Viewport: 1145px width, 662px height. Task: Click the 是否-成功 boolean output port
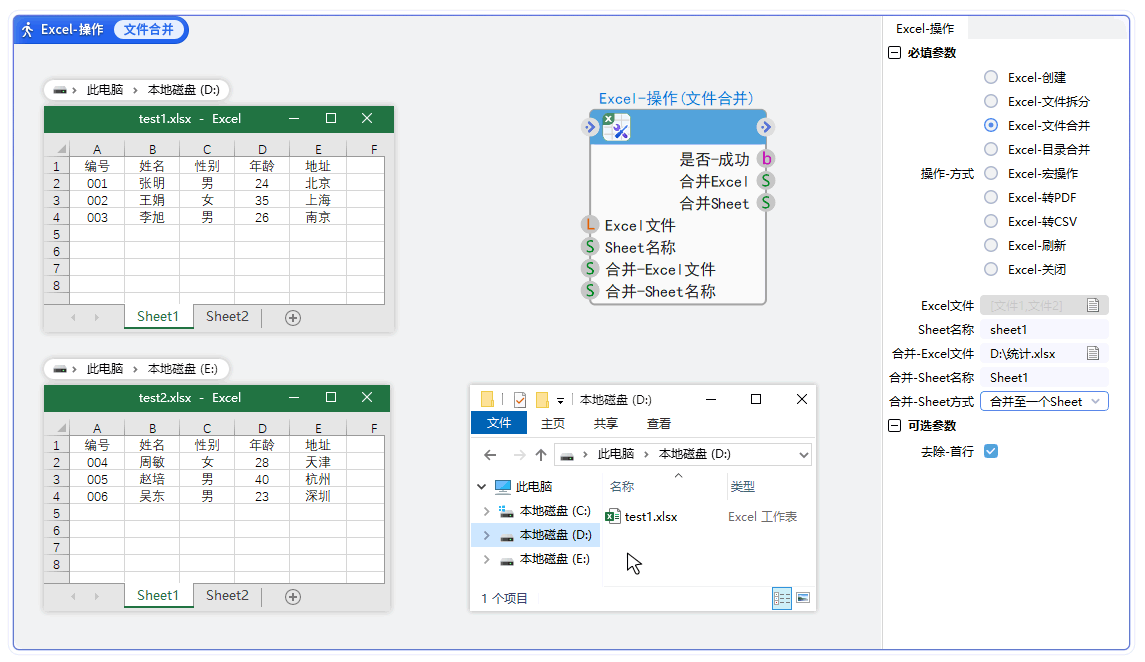(x=766, y=159)
